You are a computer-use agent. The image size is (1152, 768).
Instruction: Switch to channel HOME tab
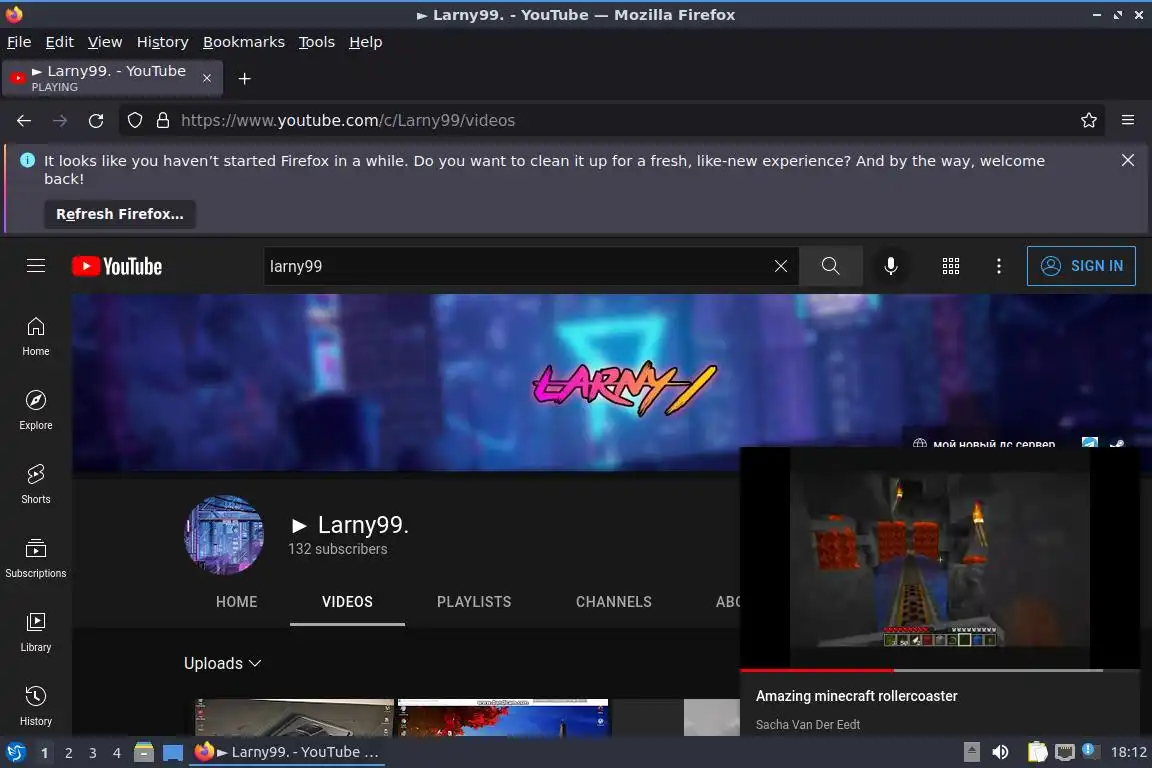point(237,602)
